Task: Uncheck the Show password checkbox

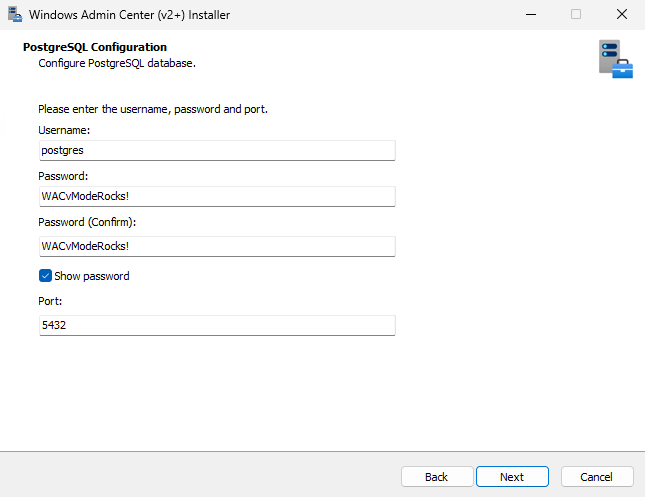Action: (45, 276)
